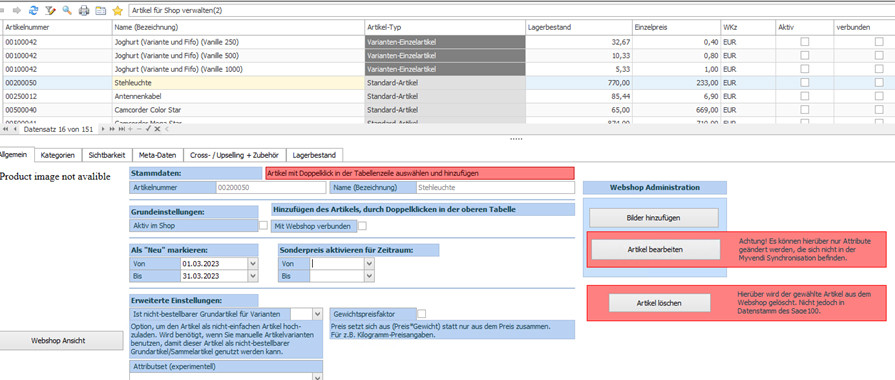Click the Einzelpreis 233,00 cell

tap(676, 83)
